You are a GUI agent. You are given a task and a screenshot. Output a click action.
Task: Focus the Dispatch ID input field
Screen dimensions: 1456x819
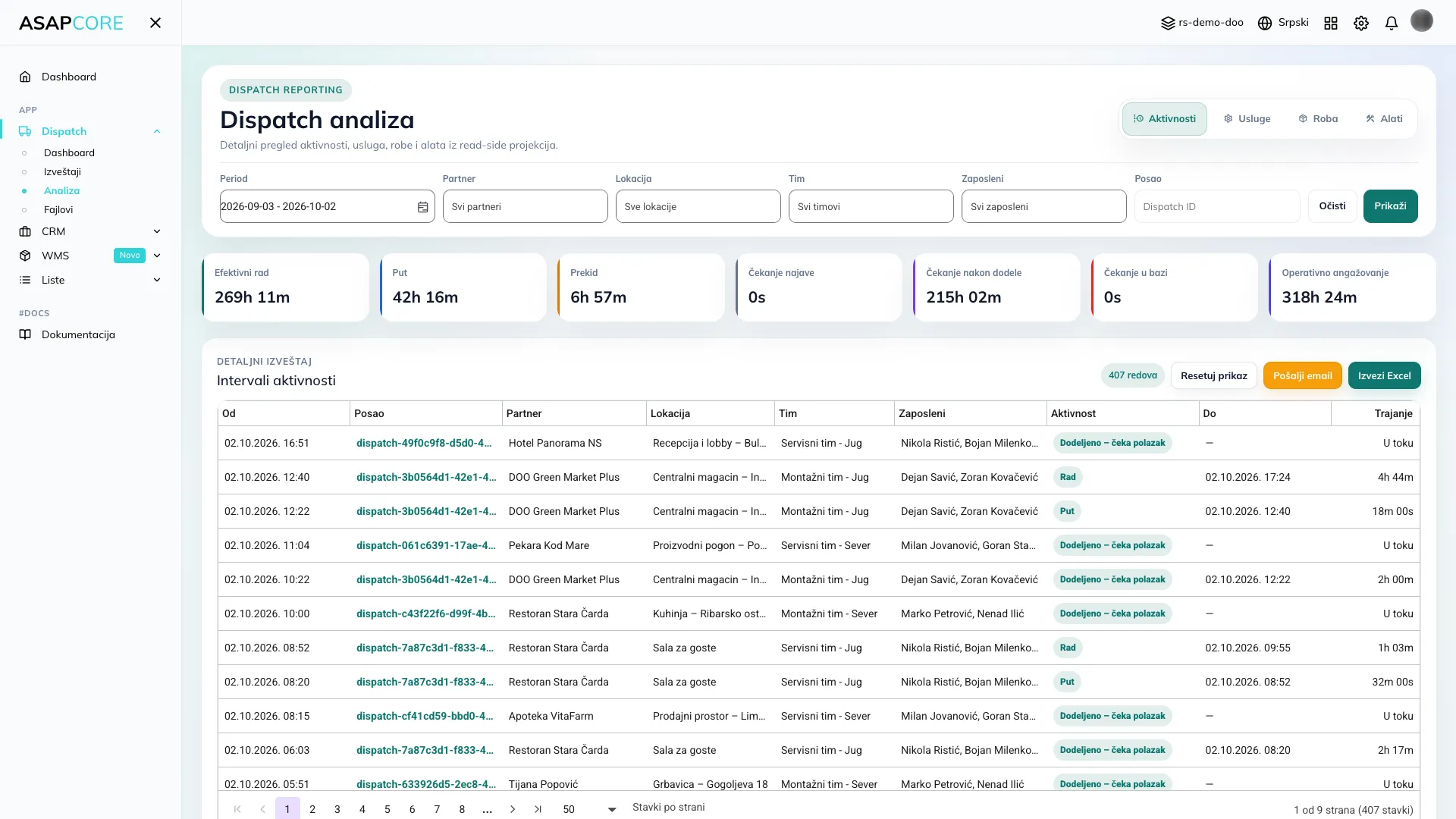[x=1216, y=206]
